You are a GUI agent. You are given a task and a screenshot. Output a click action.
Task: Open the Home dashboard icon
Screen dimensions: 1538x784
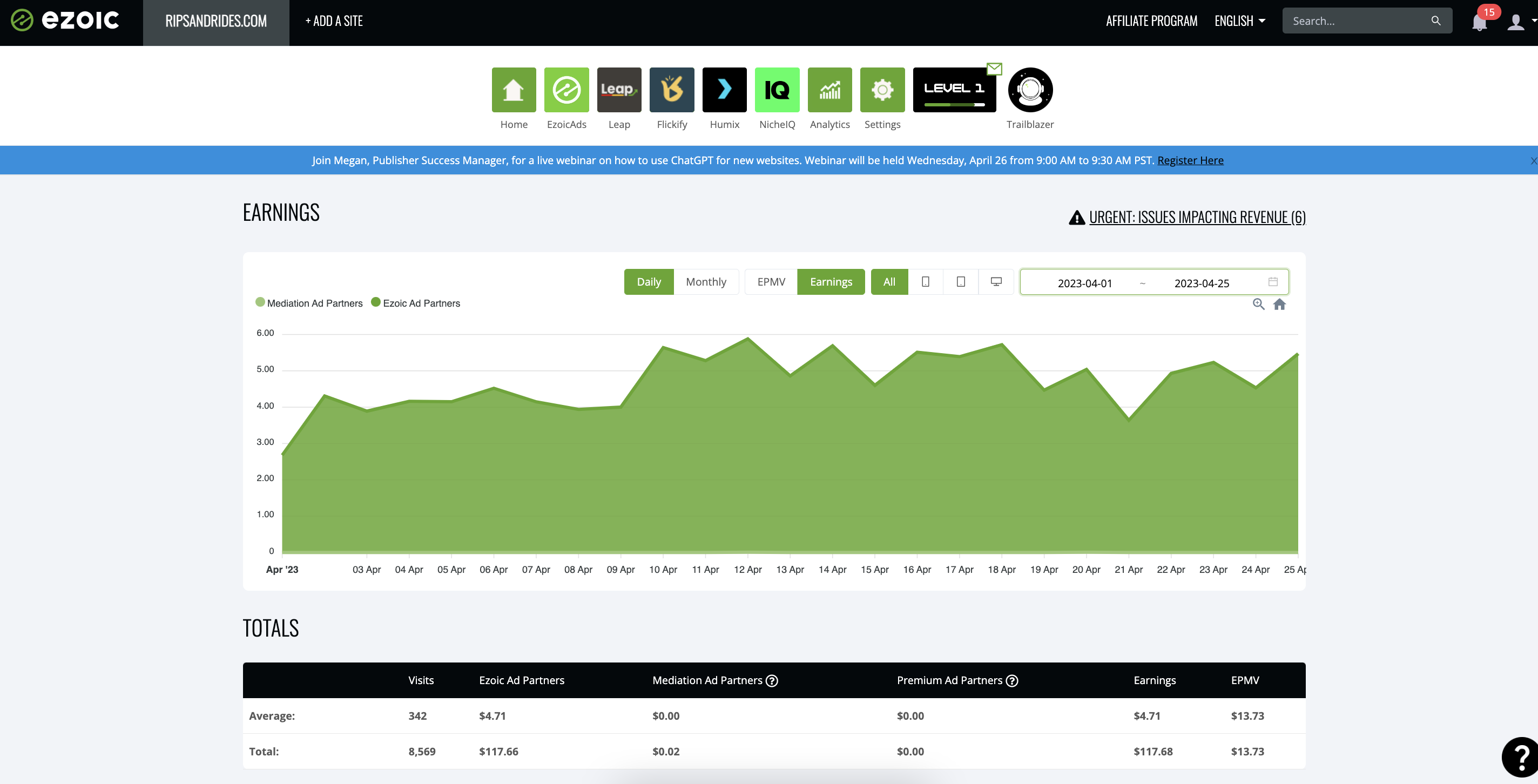pos(514,90)
